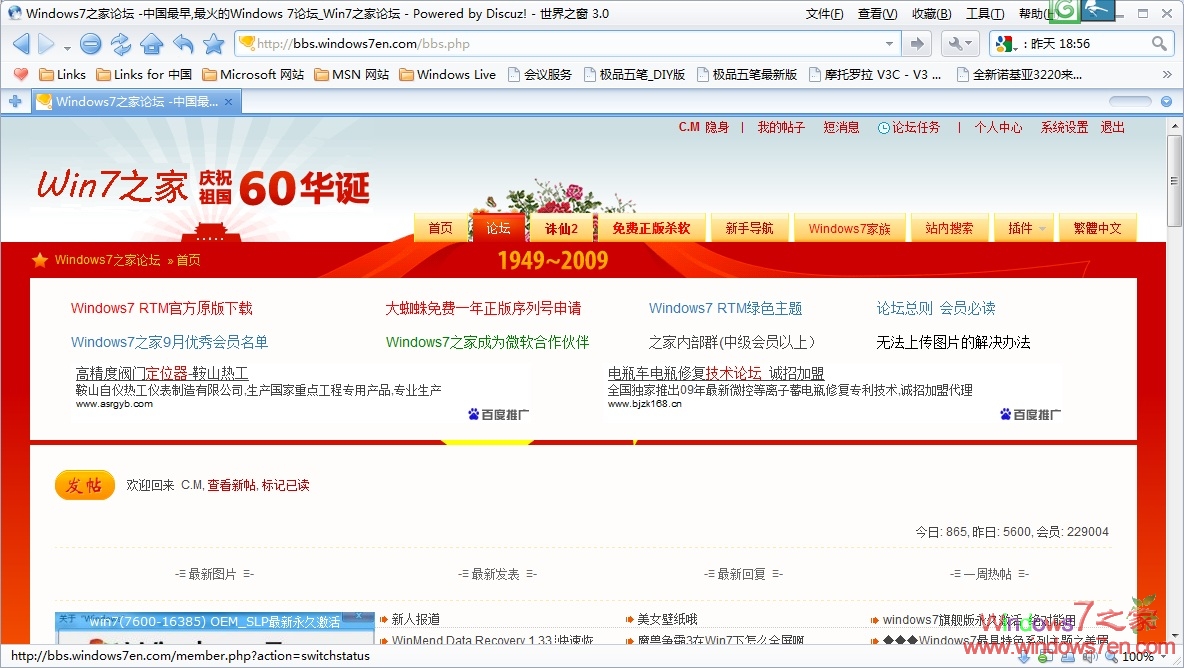Click the 发帖 post button
The image size is (1184, 668).
coord(84,485)
